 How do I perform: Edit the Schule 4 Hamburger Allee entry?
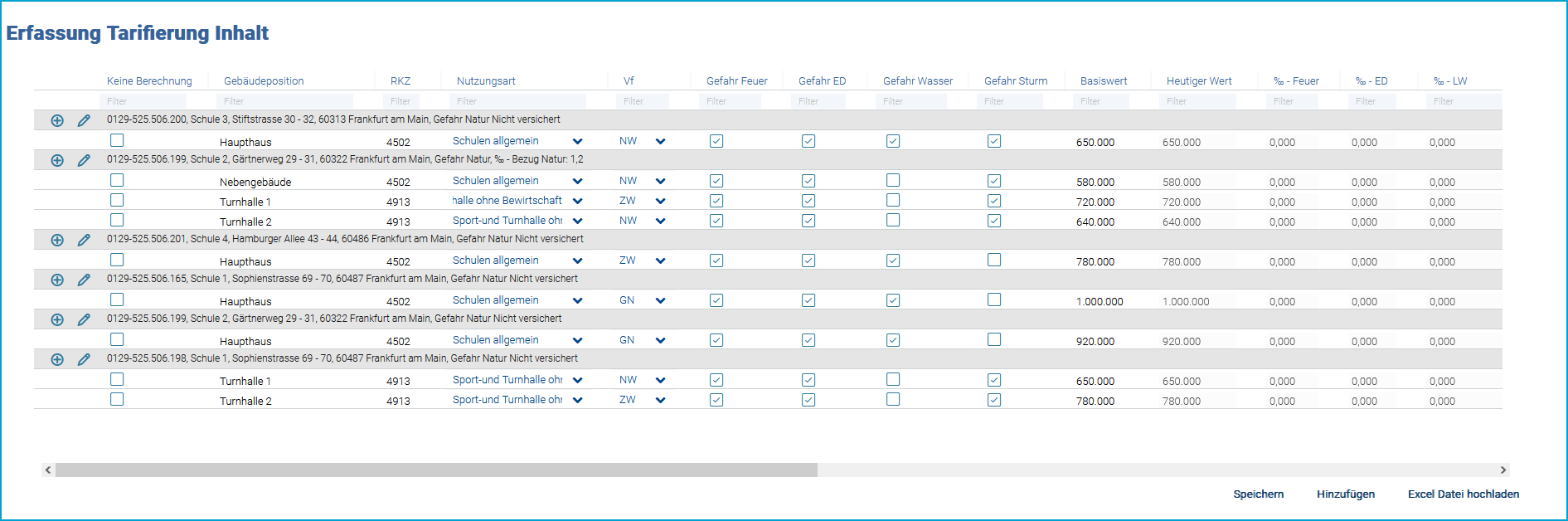point(84,240)
